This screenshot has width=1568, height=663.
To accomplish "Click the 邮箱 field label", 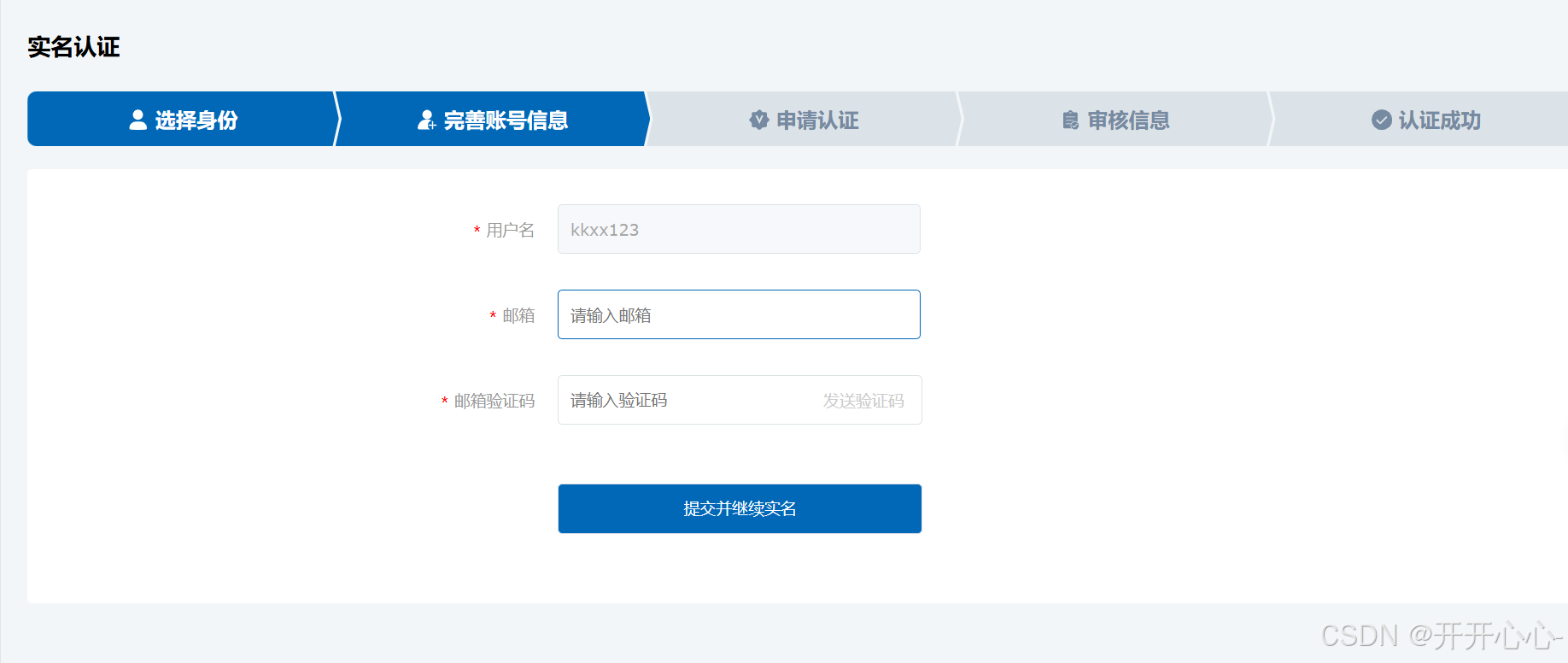I will click(518, 315).
